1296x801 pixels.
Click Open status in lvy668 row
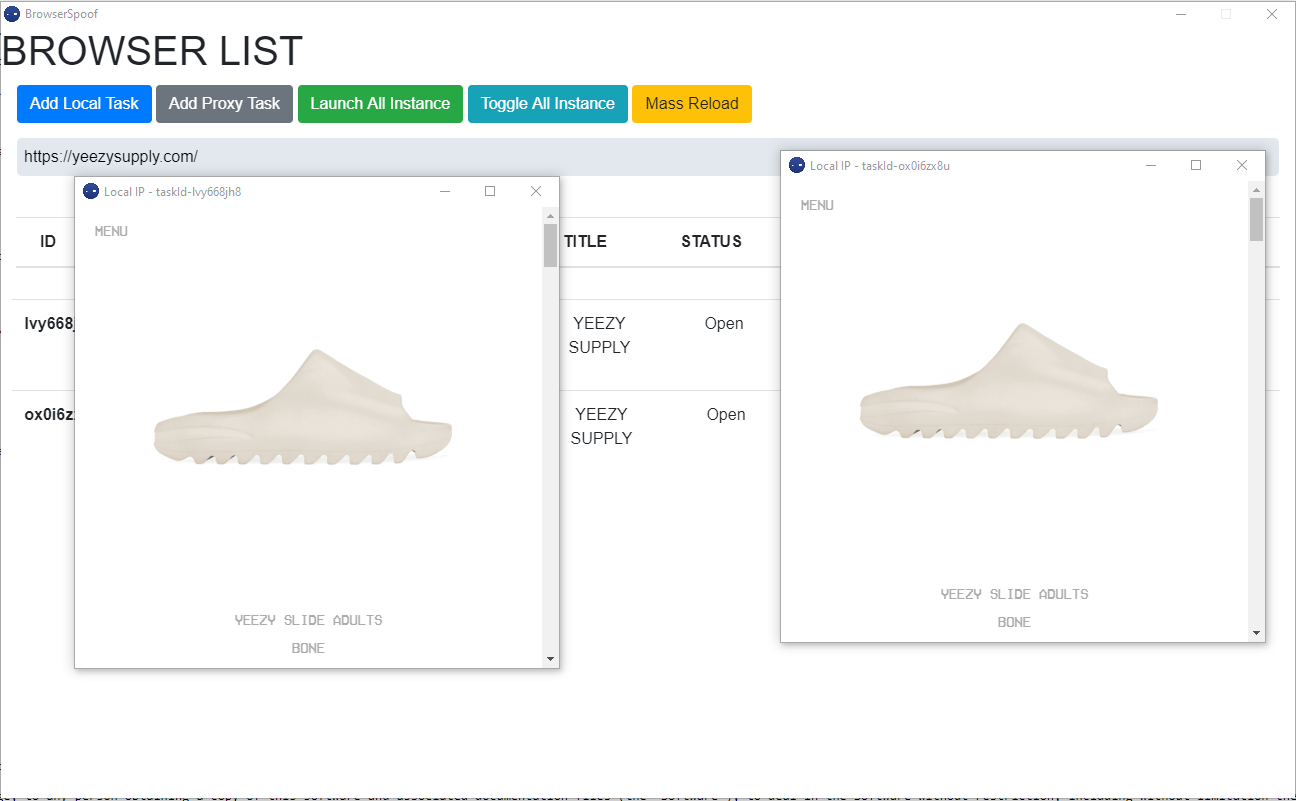724,324
